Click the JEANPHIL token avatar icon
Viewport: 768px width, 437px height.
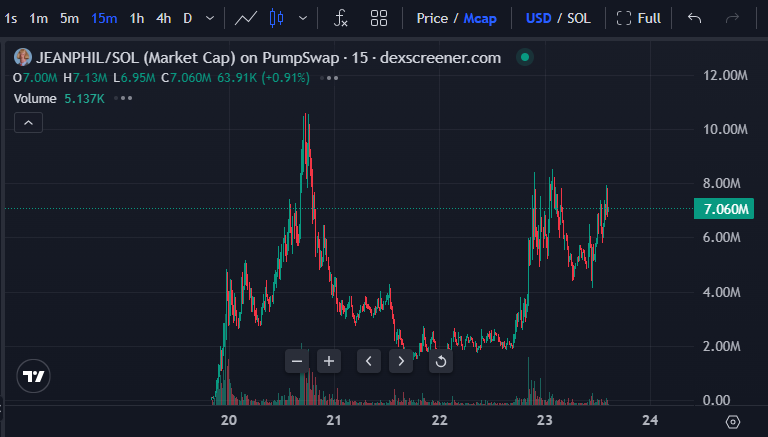pyautogui.click(x=23, y=57)
